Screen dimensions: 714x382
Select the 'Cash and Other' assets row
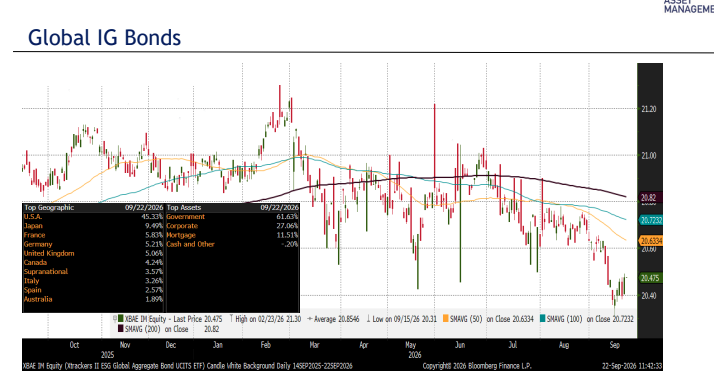pyautogui.click(x=232, y=244)
